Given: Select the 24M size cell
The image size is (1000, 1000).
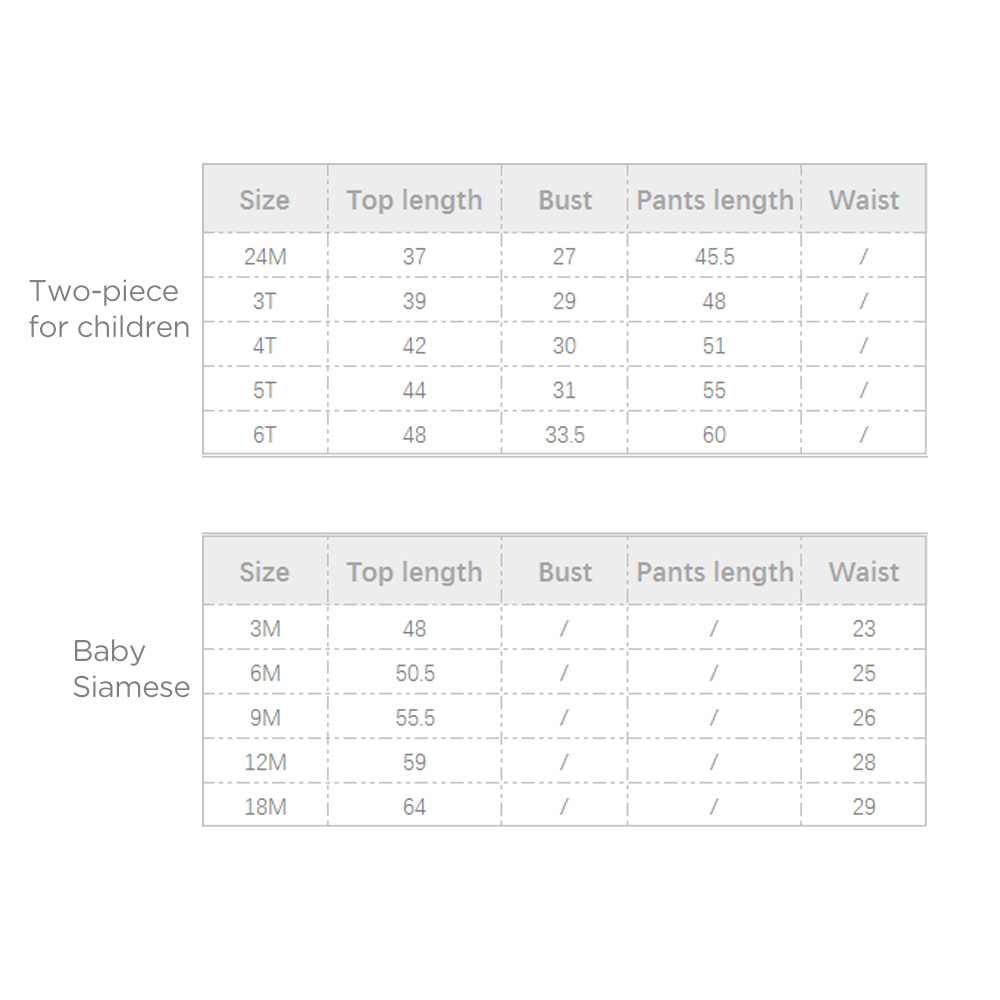Looking at the screenshot, I should 265,257.
